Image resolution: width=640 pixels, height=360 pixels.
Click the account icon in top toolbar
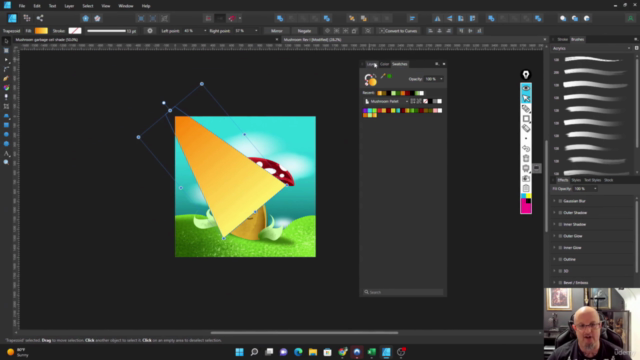(631, 18)
